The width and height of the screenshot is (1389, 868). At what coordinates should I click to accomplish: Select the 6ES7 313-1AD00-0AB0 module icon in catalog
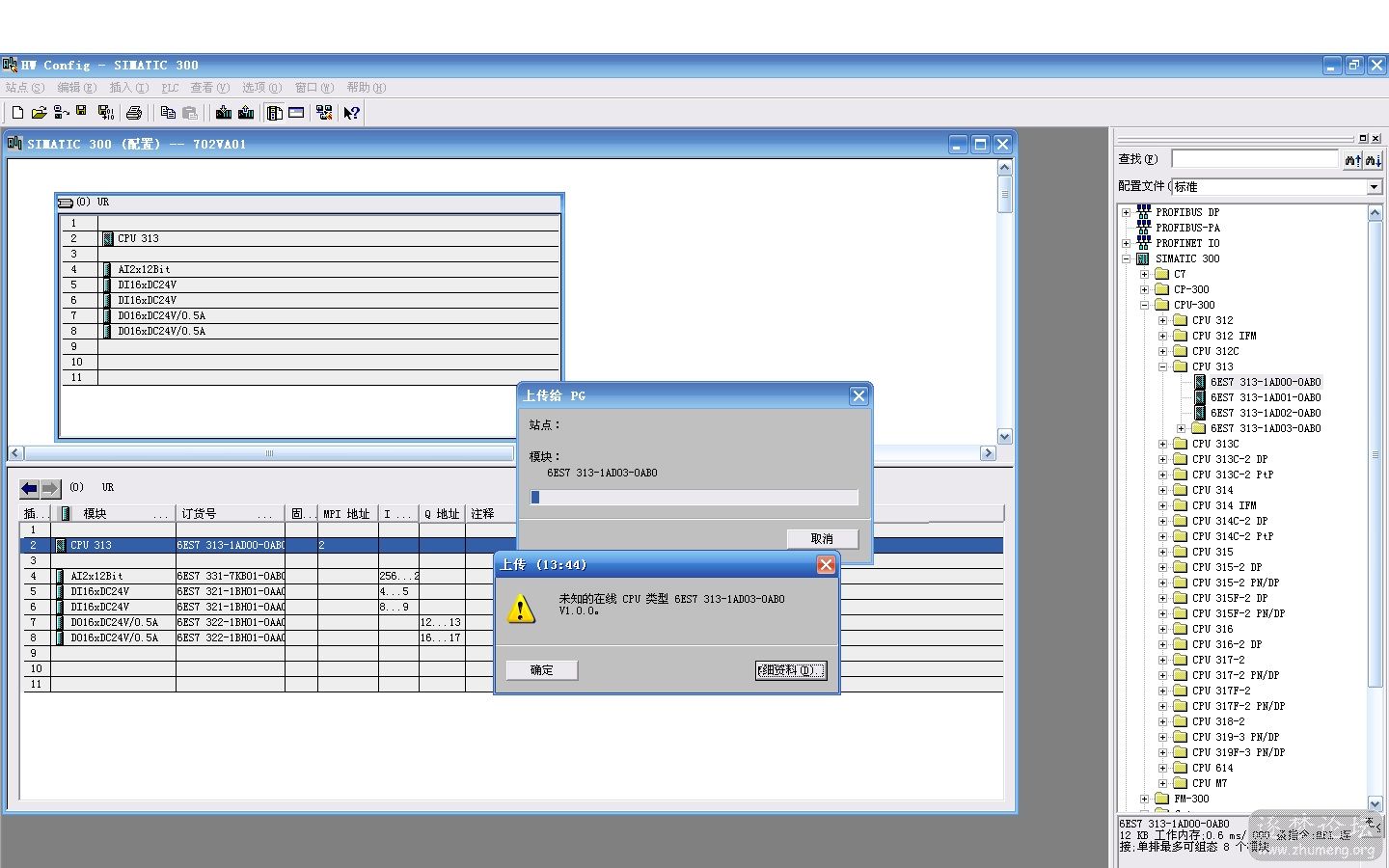(1200, 382)
